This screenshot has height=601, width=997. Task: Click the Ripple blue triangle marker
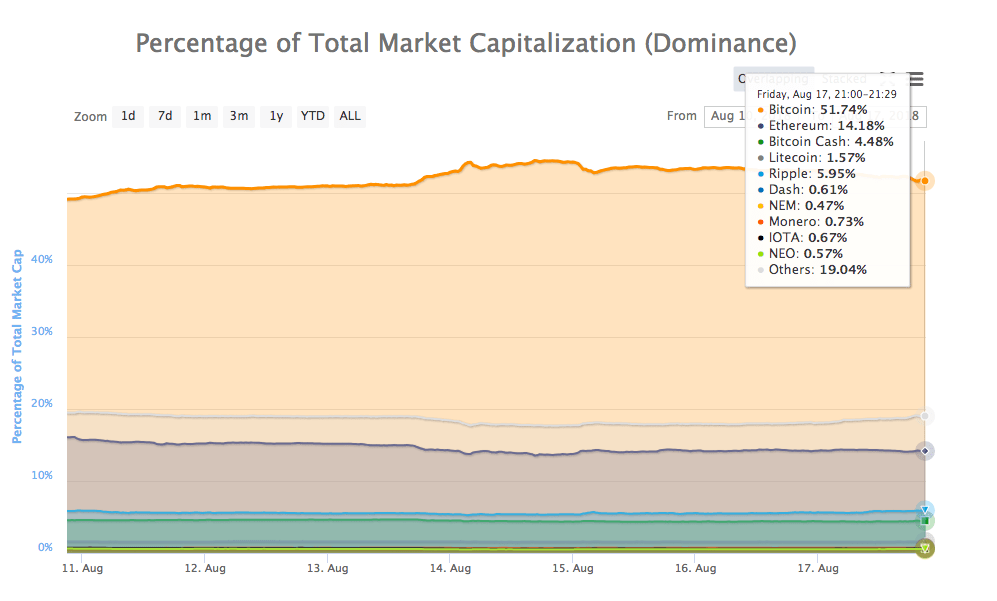(x=925, y=510)
